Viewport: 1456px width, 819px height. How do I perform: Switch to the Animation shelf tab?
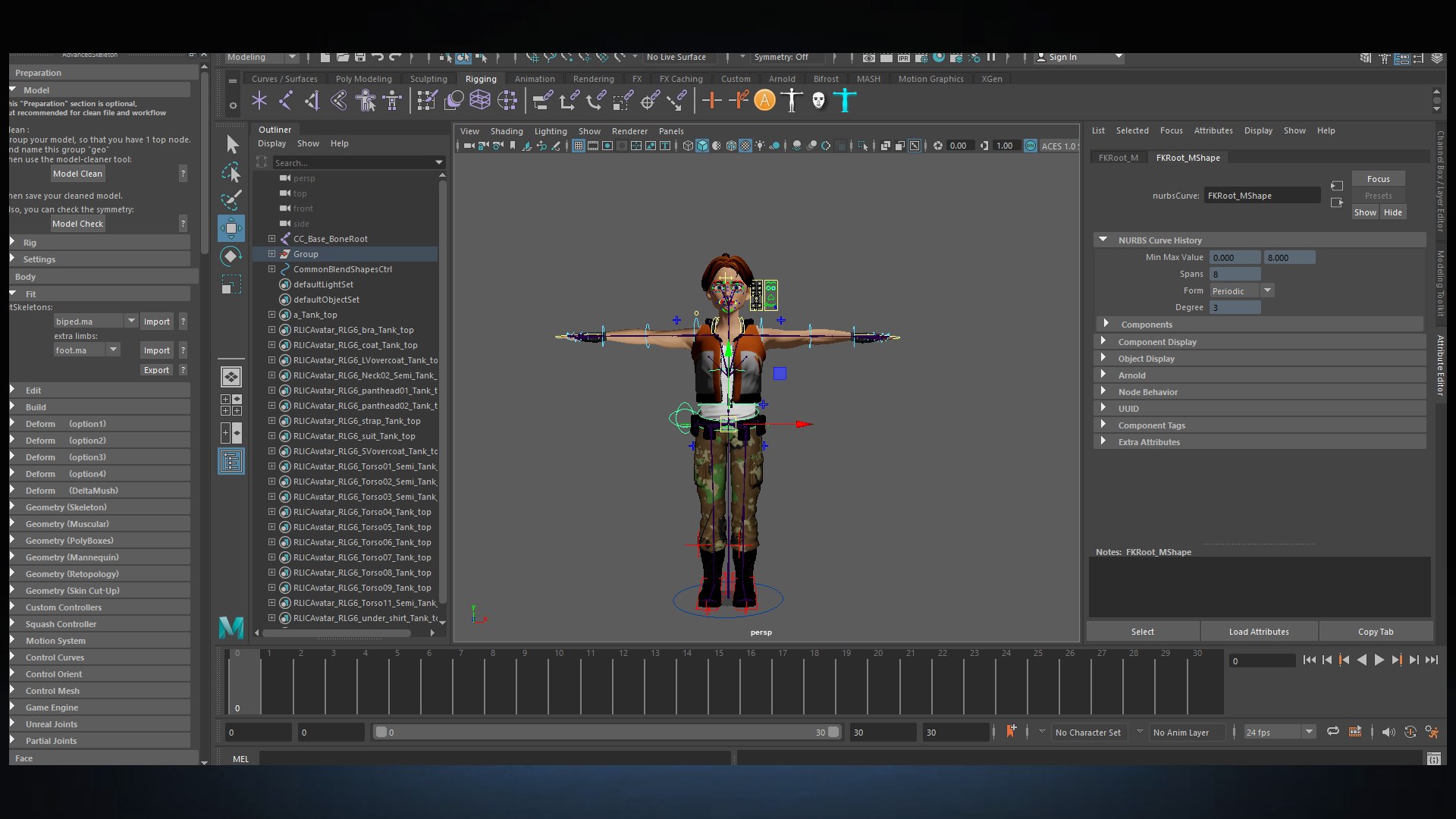point(535,79)
